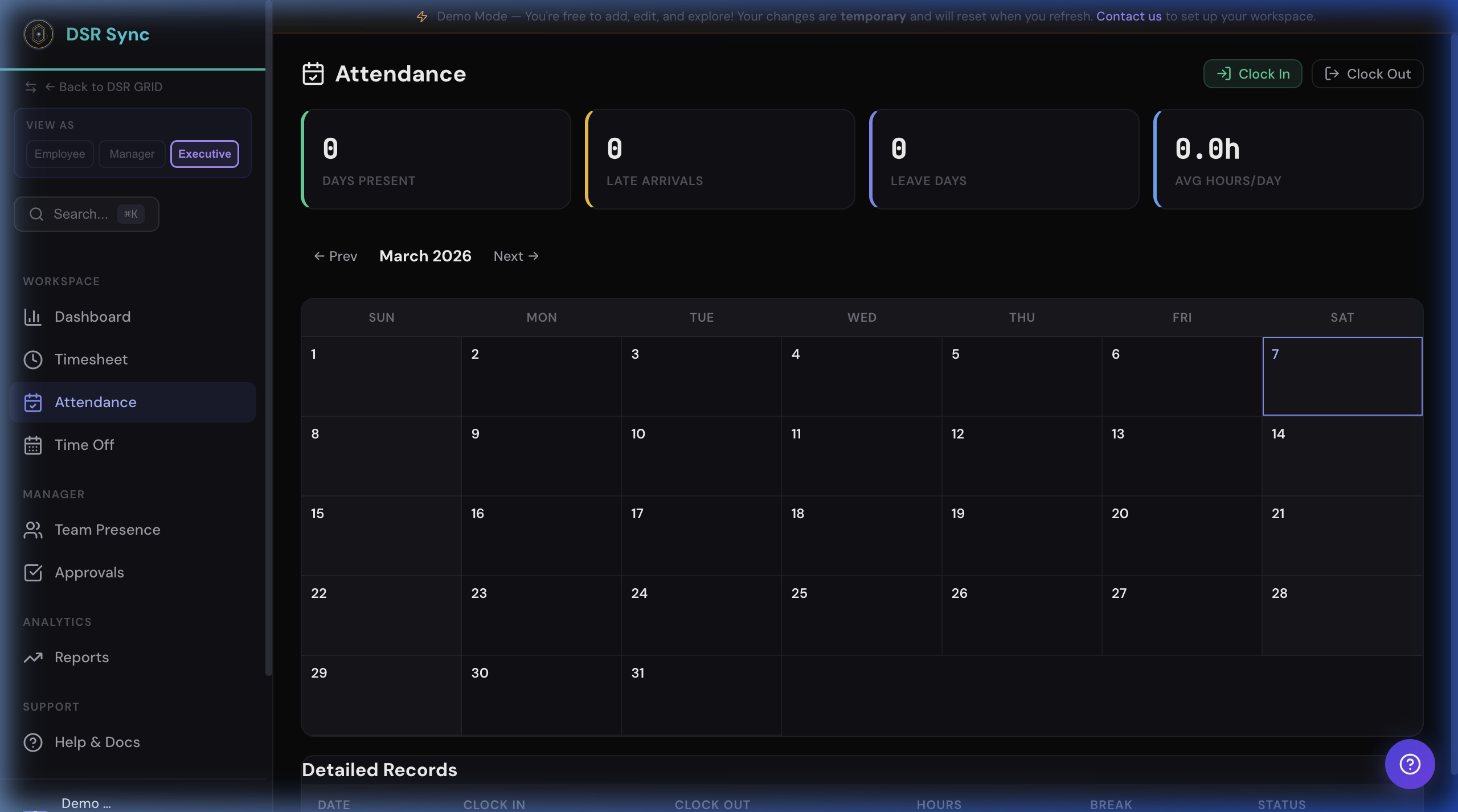Switch view to Employee
This screenshot has height=812, width=1458.
click(x=59, y=154)
